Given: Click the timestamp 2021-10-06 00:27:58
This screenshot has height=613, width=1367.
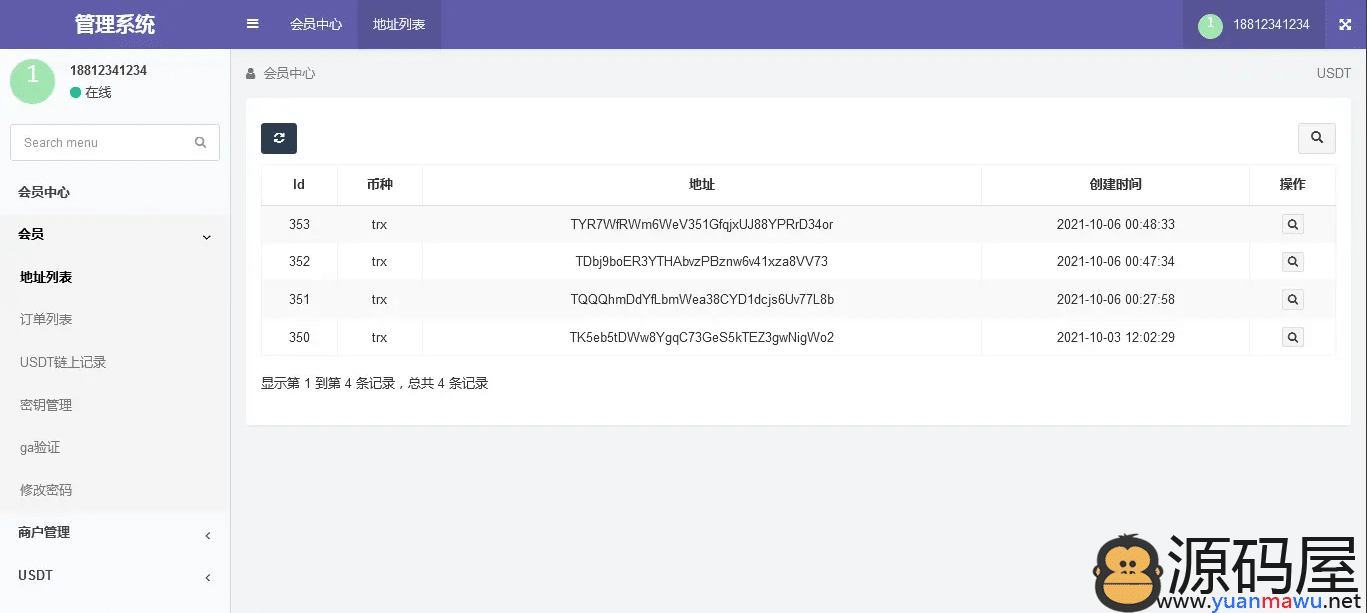Looking at the screenshot, I should 1116,299.
